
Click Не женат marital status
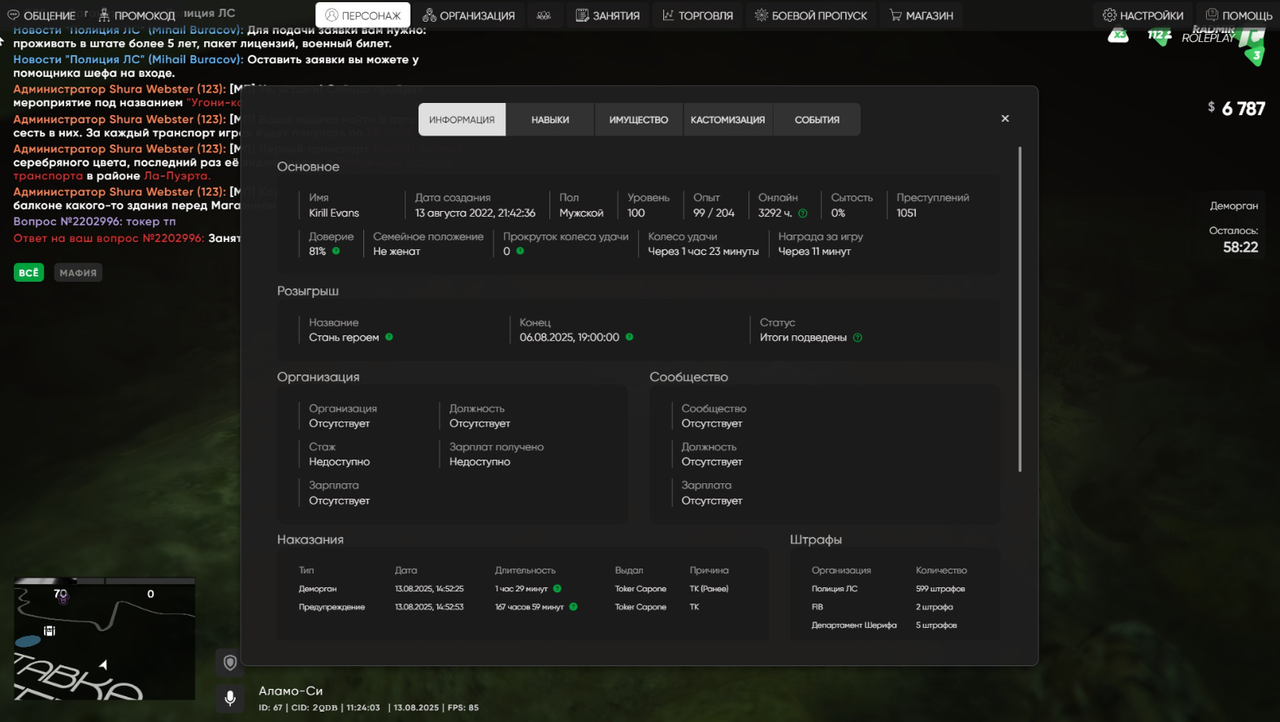point(397,251)
